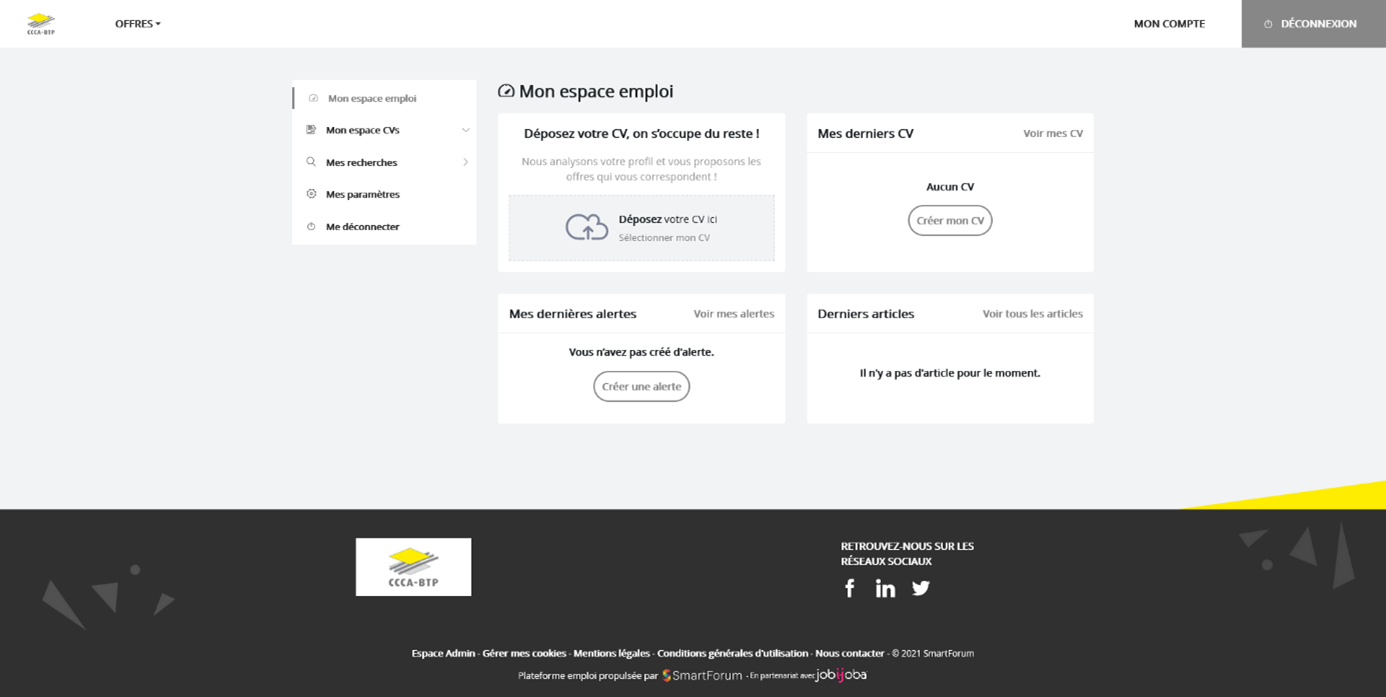Viewport: 1386px width, 697px height.
Task: Open the LinkedIn social icon
Action: 885,588
